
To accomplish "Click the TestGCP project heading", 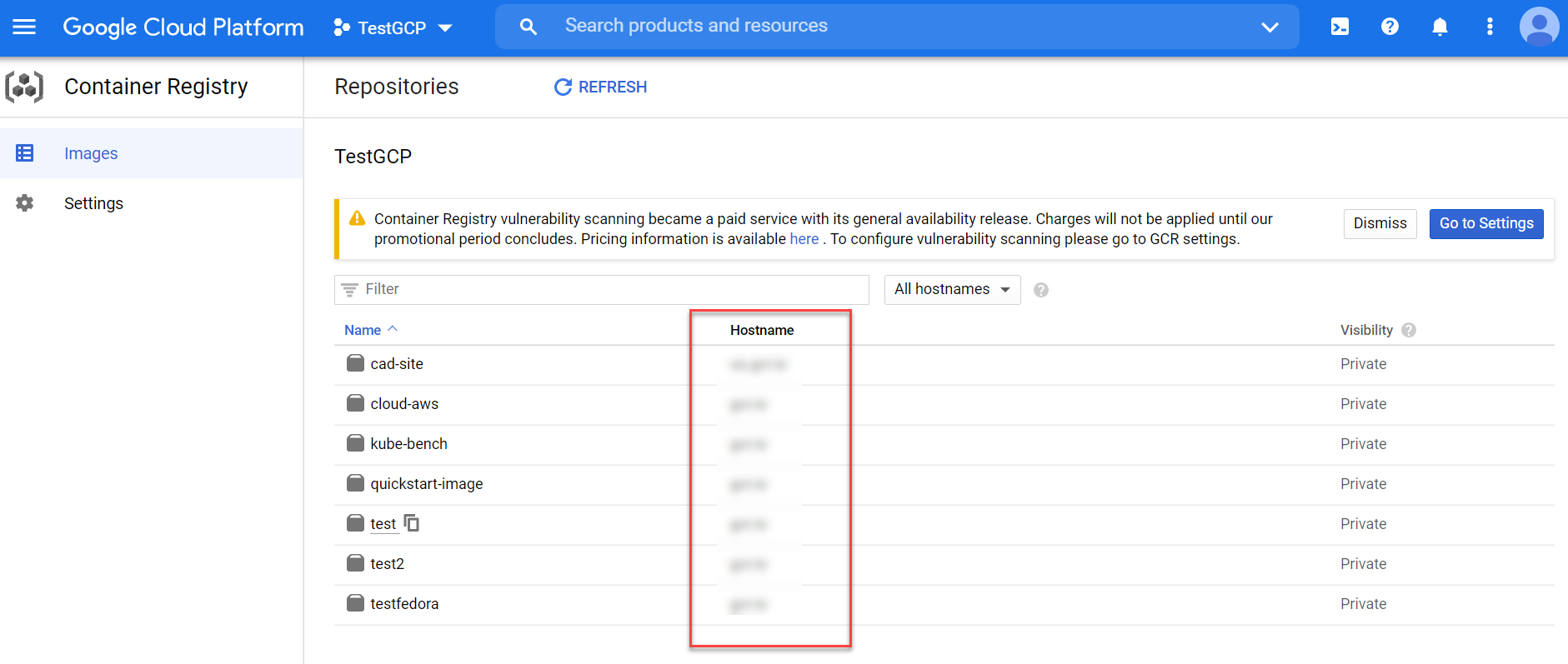I will (x=373, y=157).
